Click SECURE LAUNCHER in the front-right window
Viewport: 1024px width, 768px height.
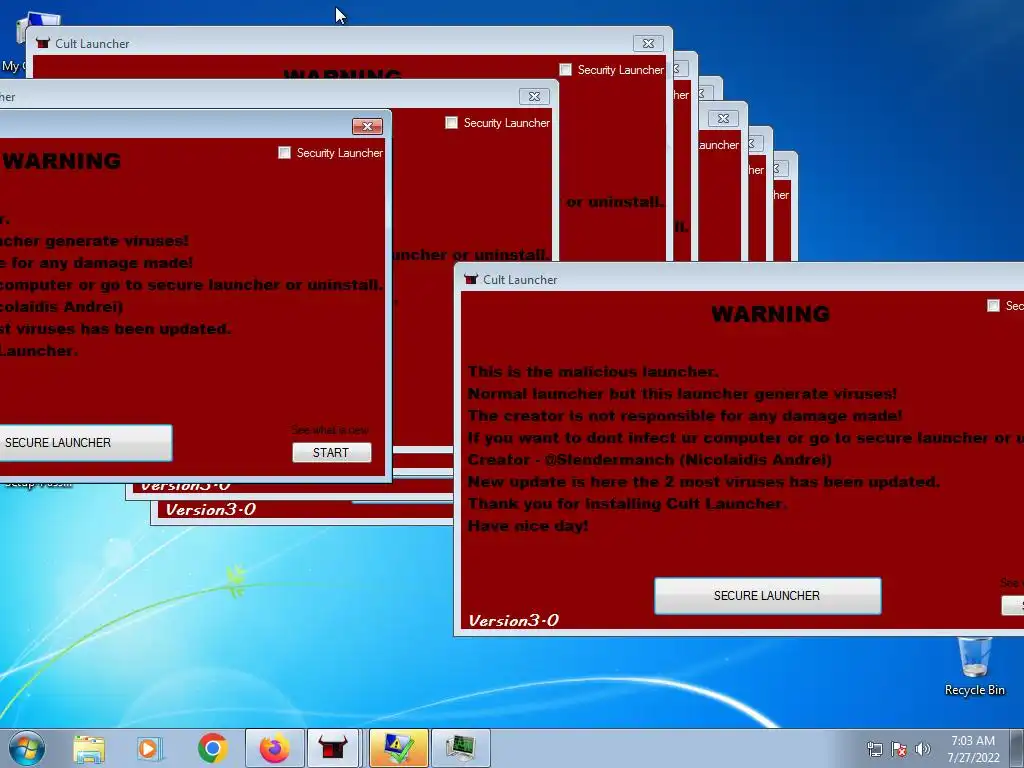point(767,596)
